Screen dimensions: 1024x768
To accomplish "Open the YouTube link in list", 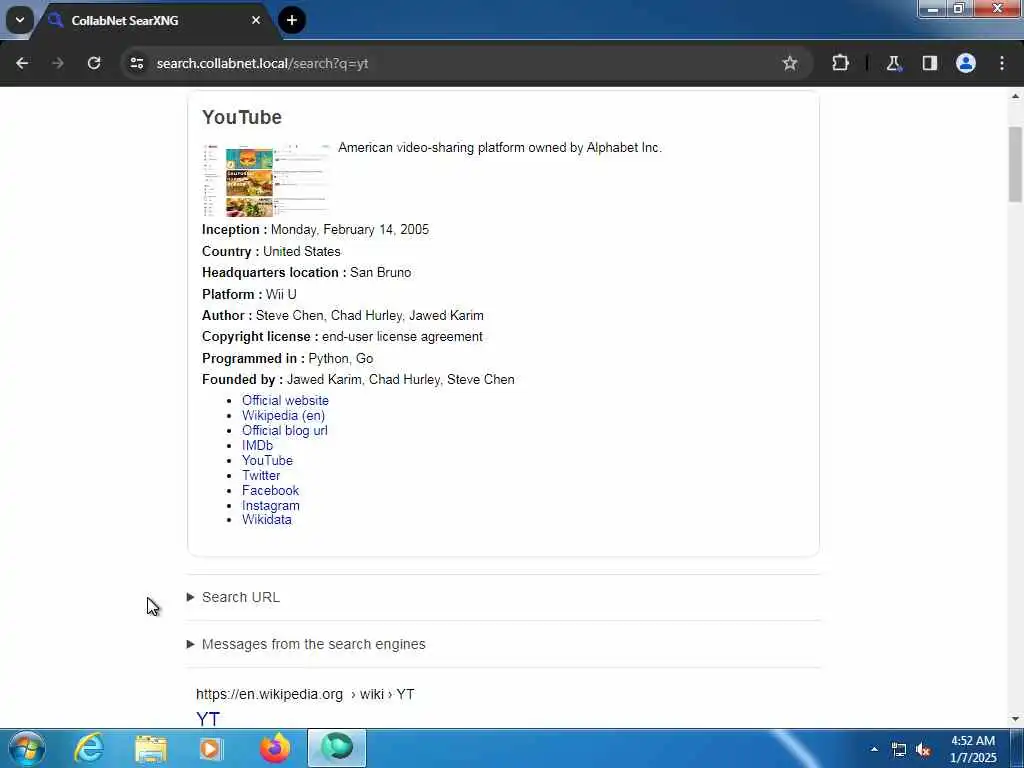I will click(x=267, y=460).
